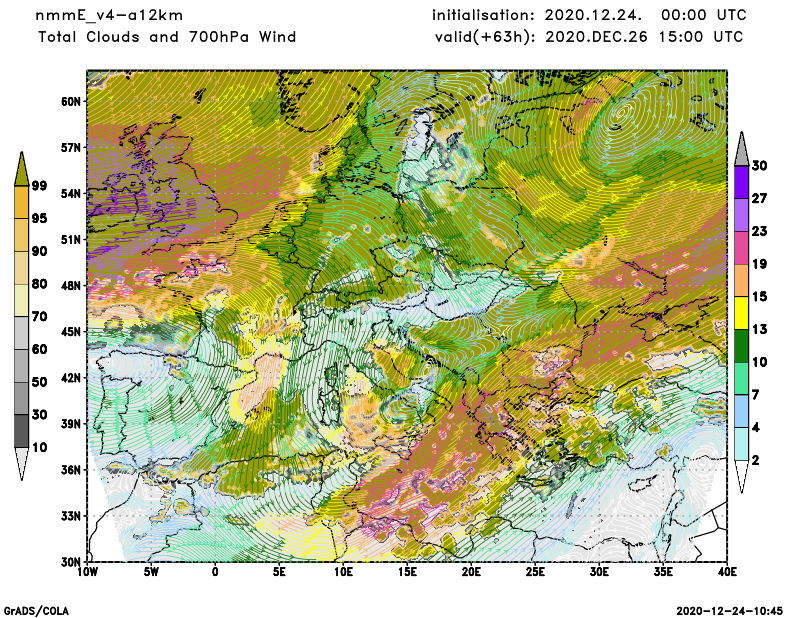Select the dark purple swatch between 27 and 30
The height and width of the screenshot is (618, 800).
(x=741, y=182)
